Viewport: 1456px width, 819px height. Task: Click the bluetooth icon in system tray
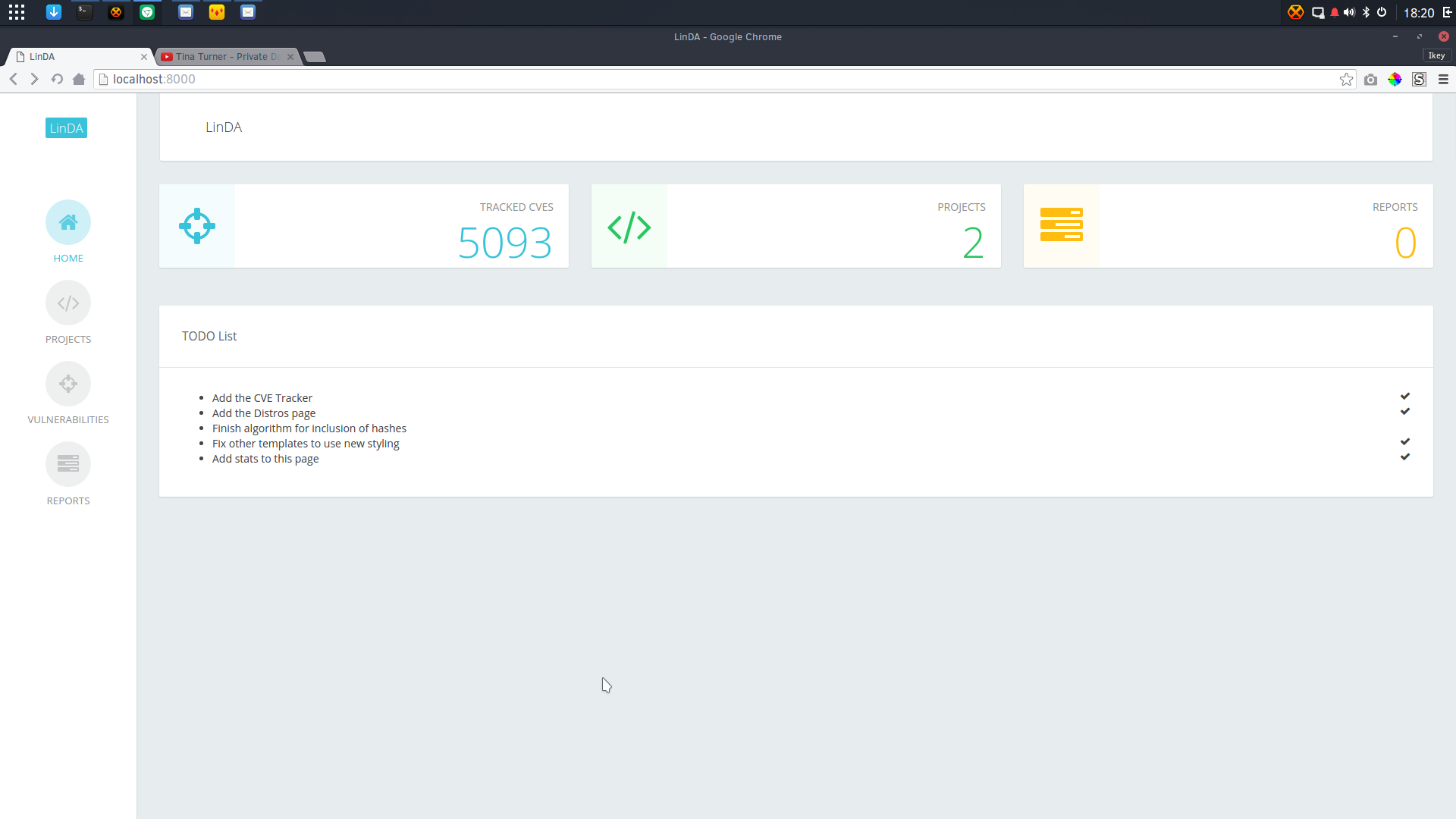(1366, 12)
